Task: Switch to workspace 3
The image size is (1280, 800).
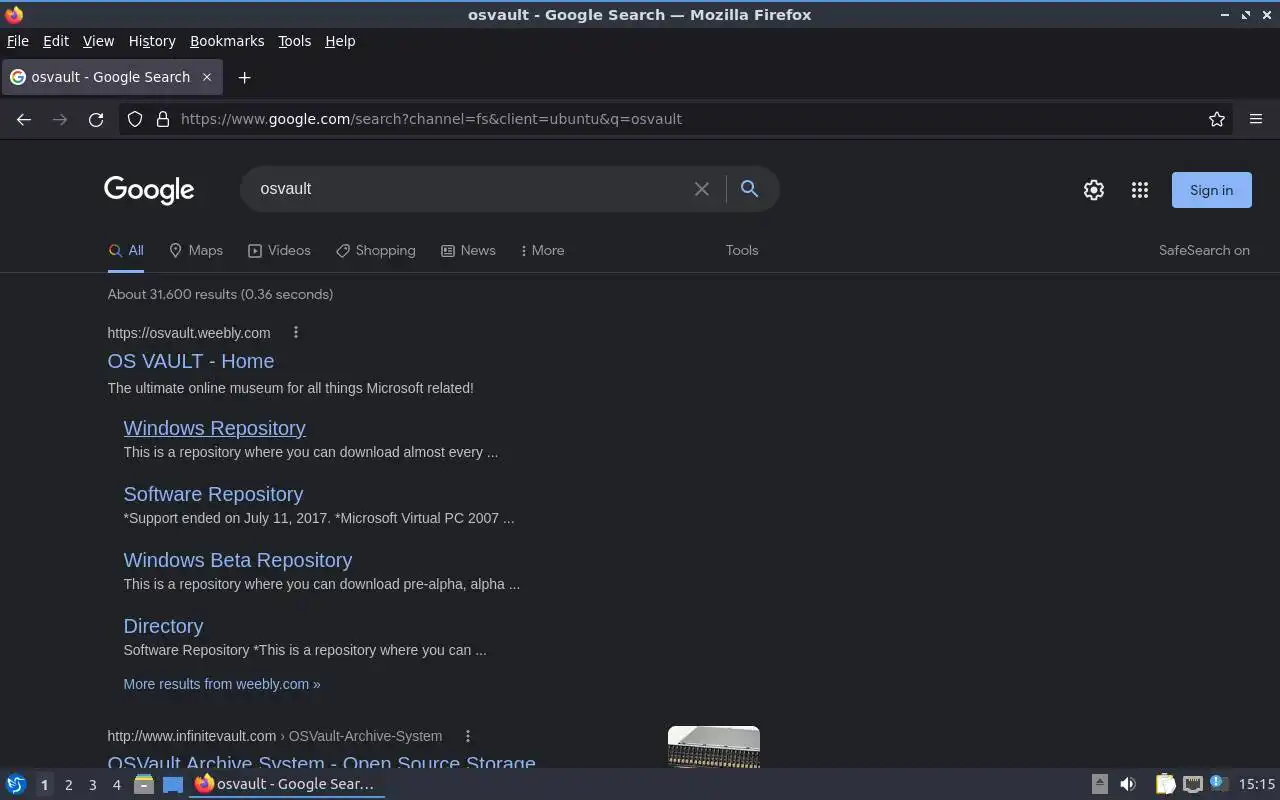Action: (x=92, y=785)
